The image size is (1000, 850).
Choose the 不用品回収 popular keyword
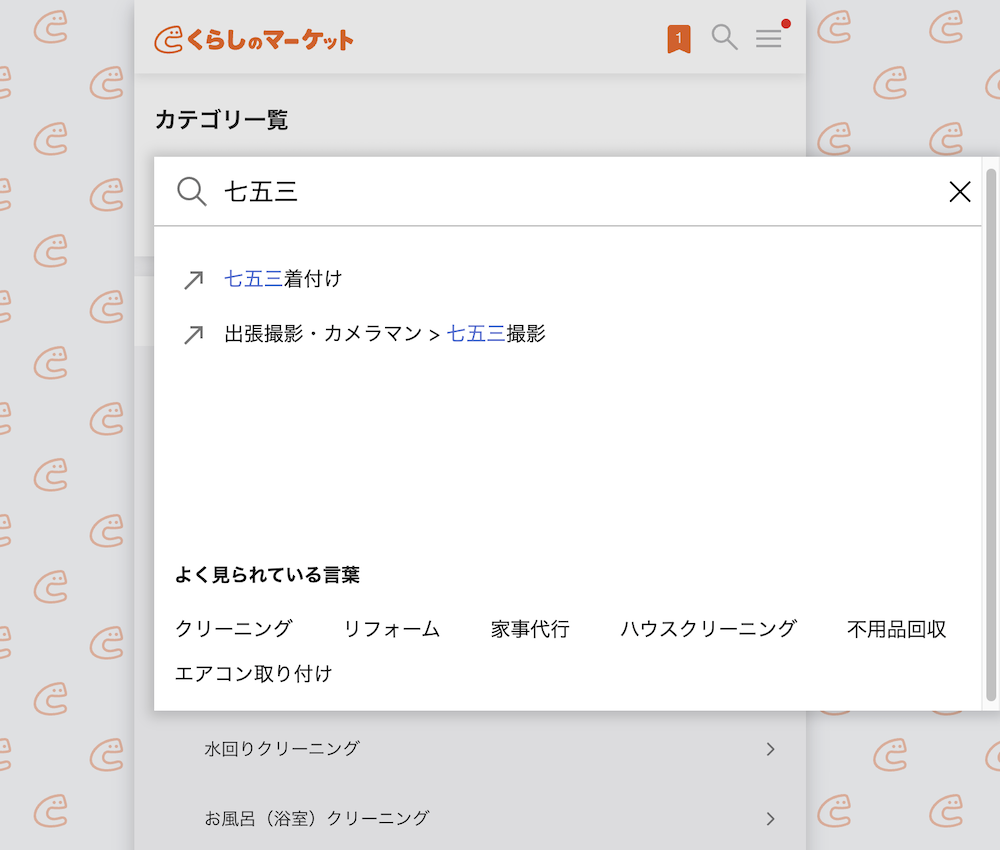coord(896,629)
